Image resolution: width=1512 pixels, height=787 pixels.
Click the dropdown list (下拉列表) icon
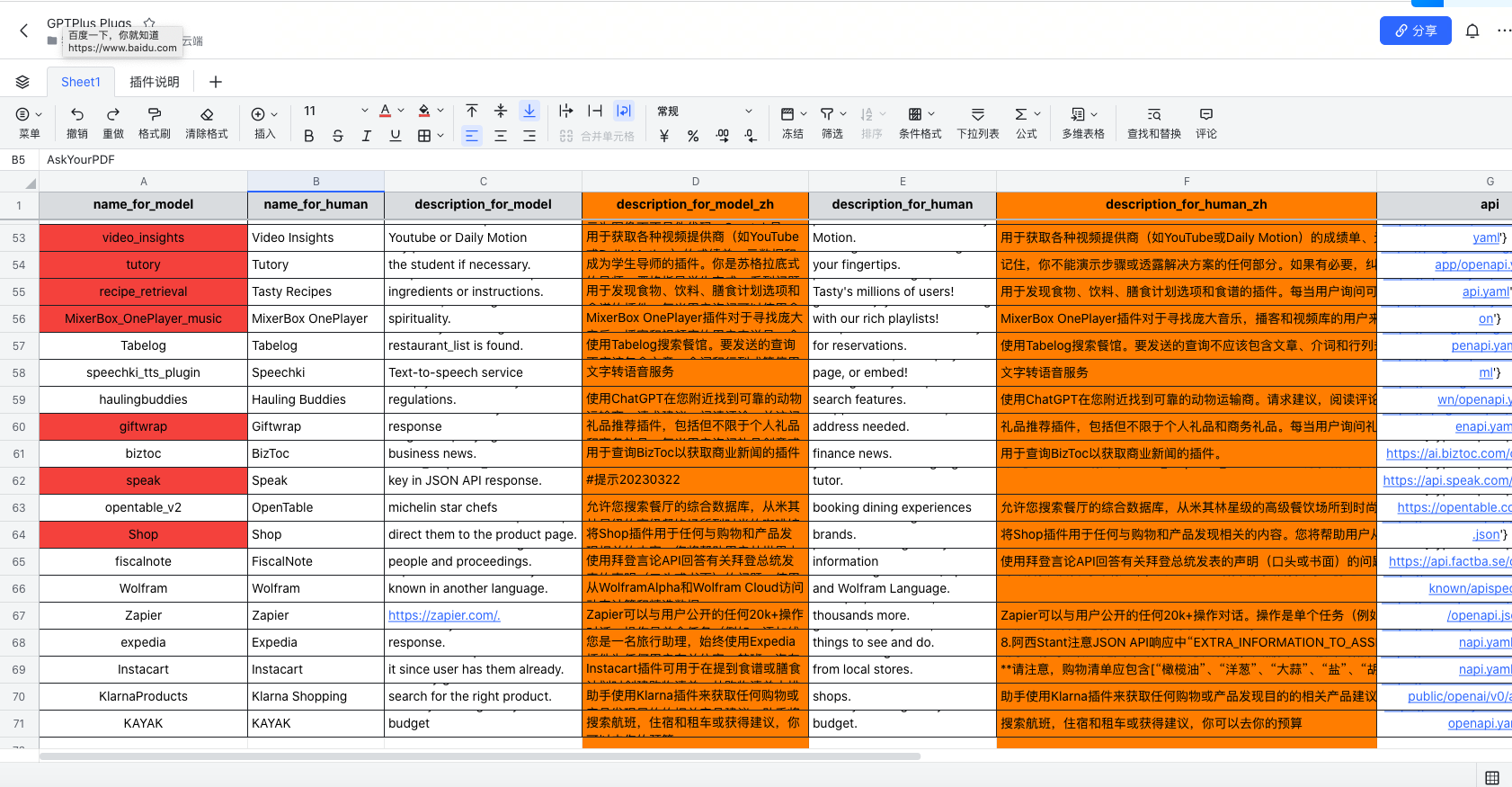[x=978, y=114]
